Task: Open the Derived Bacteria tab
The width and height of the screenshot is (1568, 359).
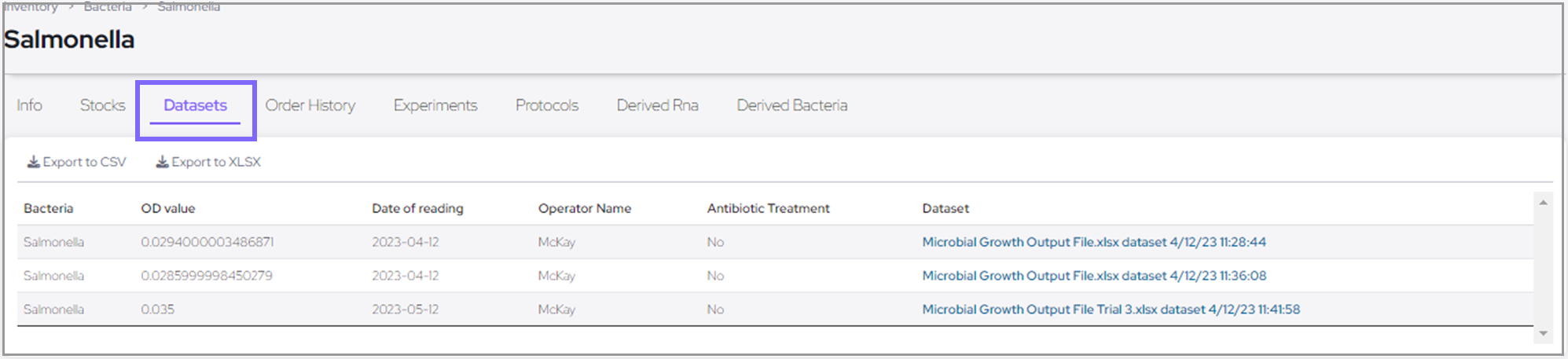Action: 791,105
